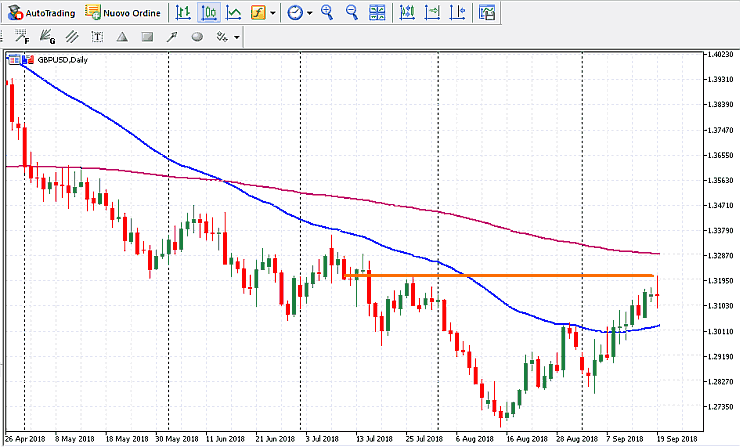Select the candlesticks chart mode
The height and width of the screenshot is (447, 740).
coord(209,13)
